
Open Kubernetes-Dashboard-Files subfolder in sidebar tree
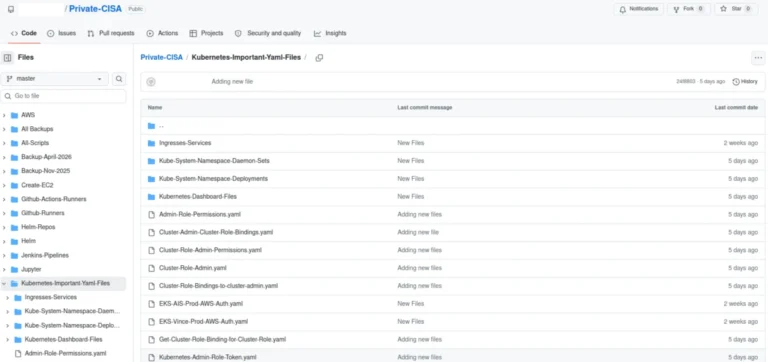63,339
